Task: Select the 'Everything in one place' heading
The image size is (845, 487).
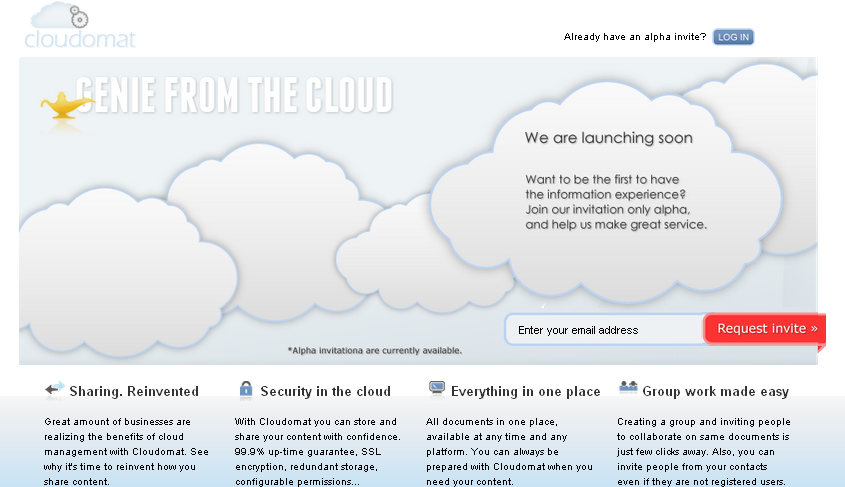Action: coord(525,391)
